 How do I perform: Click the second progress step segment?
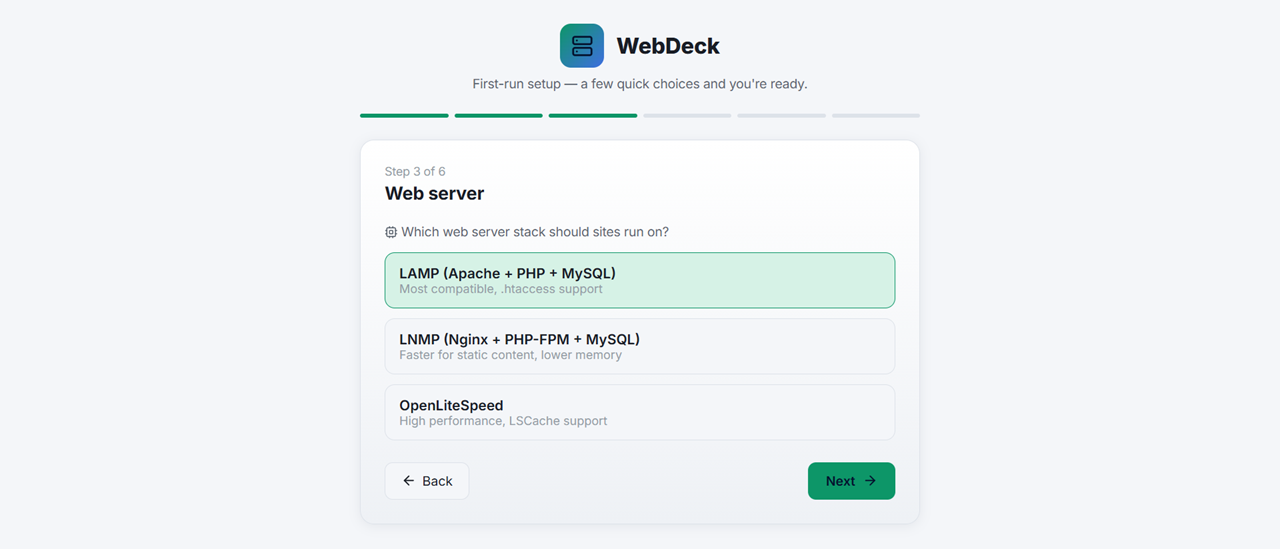tap(499, 116)
